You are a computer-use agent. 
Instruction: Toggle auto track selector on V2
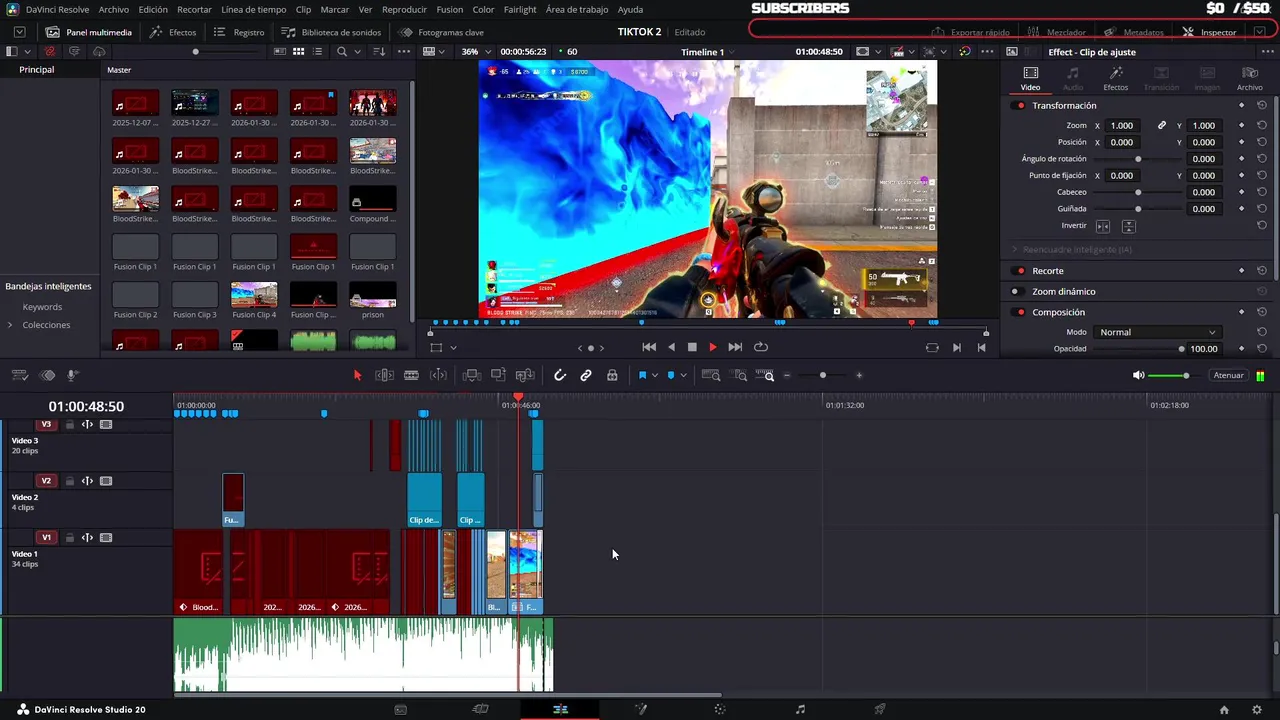click(87, 481)
